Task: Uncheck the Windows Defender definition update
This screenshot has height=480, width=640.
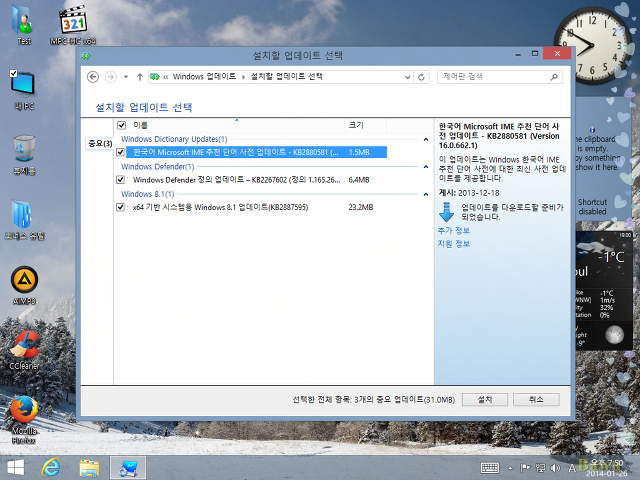Action: [x=120, y=180]
